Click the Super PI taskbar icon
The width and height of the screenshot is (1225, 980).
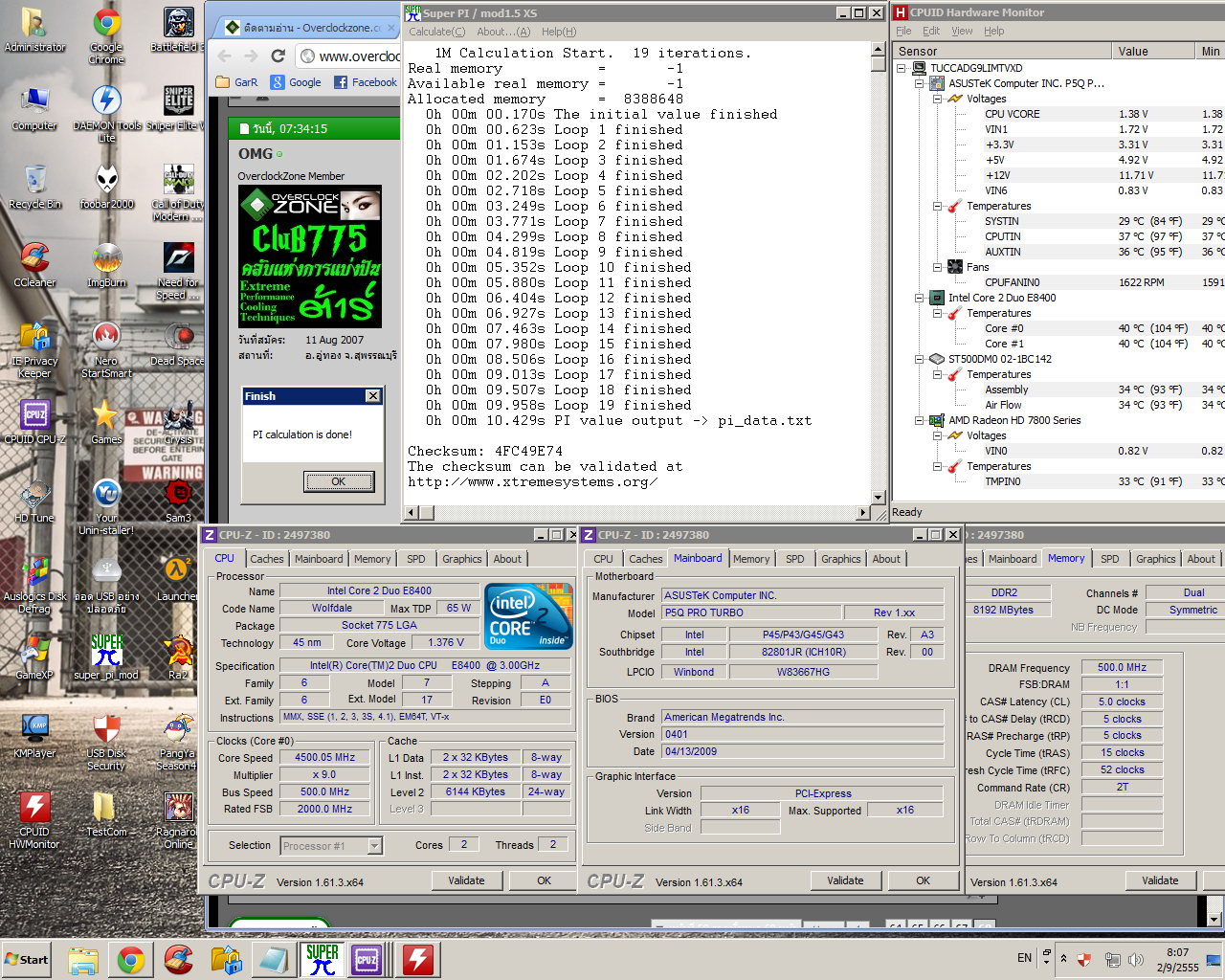pos(322,959)
